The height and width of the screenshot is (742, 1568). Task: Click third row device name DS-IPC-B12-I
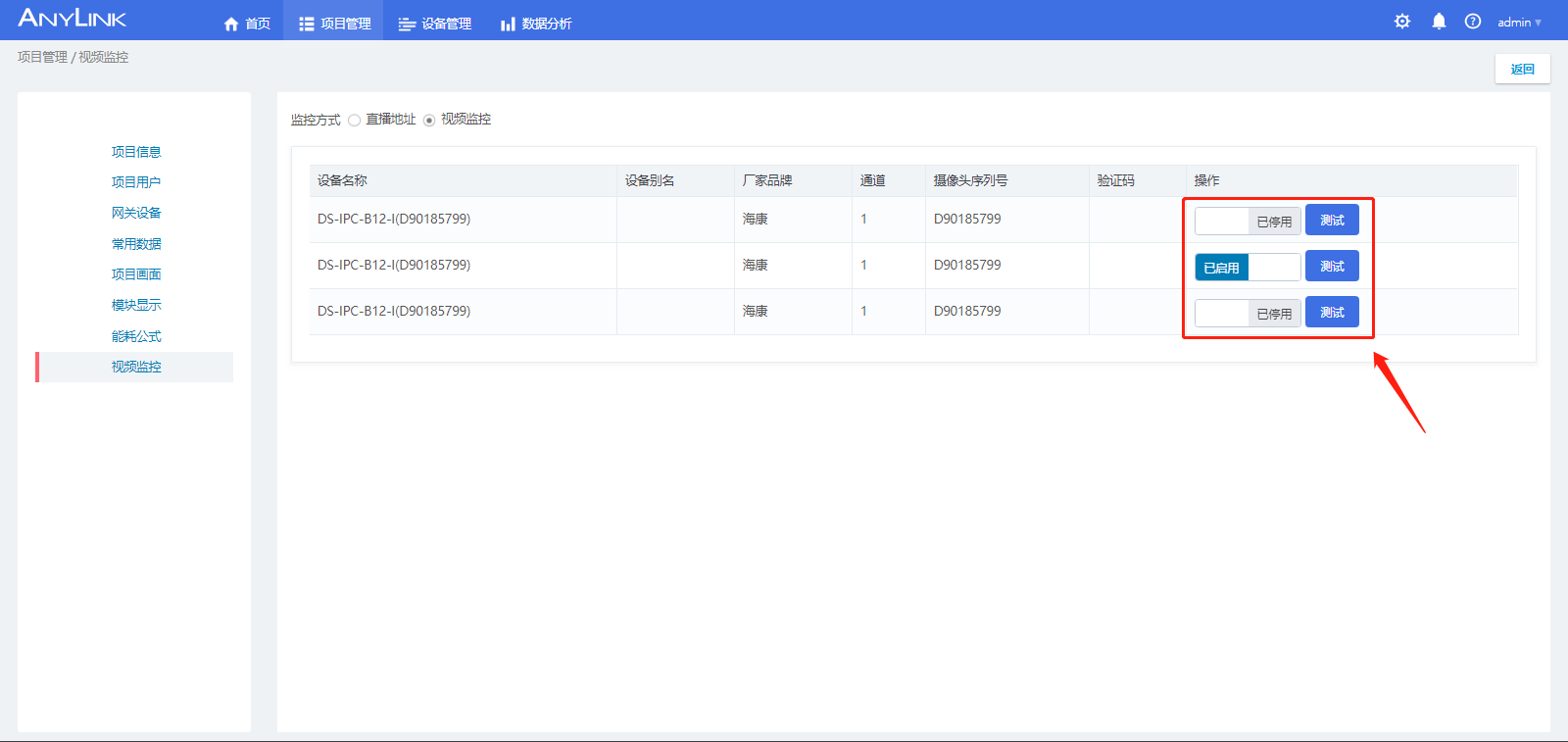pyautogui.click(x=394, y=311)
